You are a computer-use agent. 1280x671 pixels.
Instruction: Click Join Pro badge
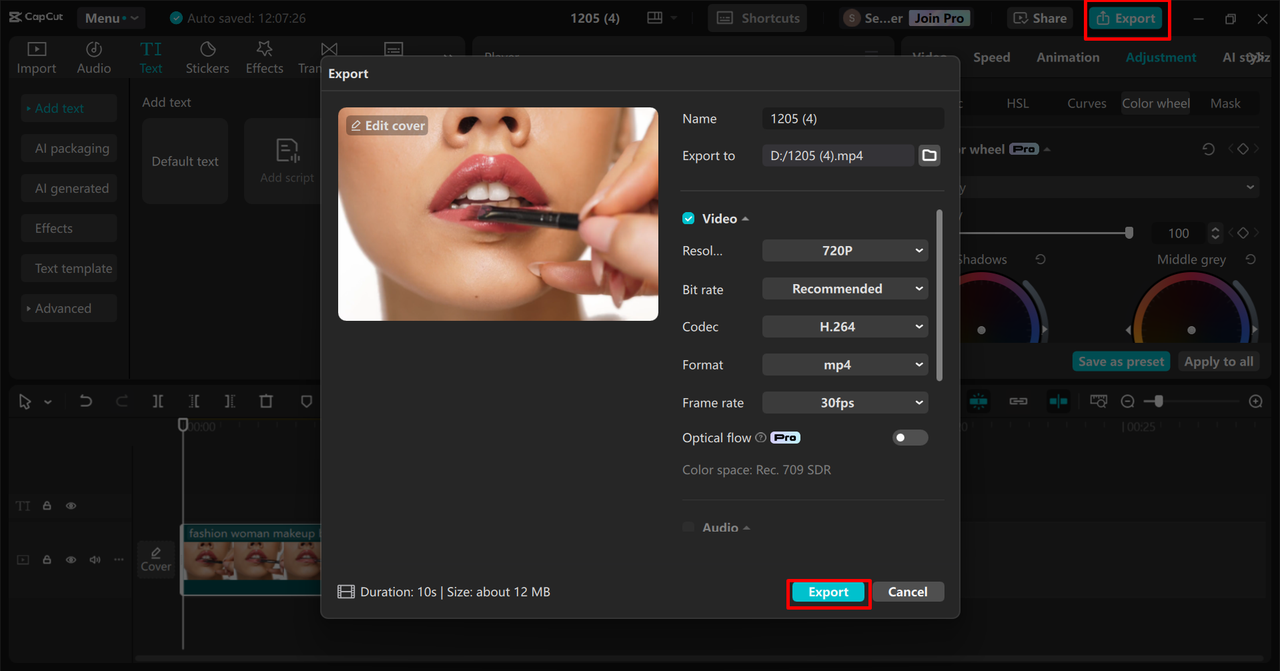(939, 18)
